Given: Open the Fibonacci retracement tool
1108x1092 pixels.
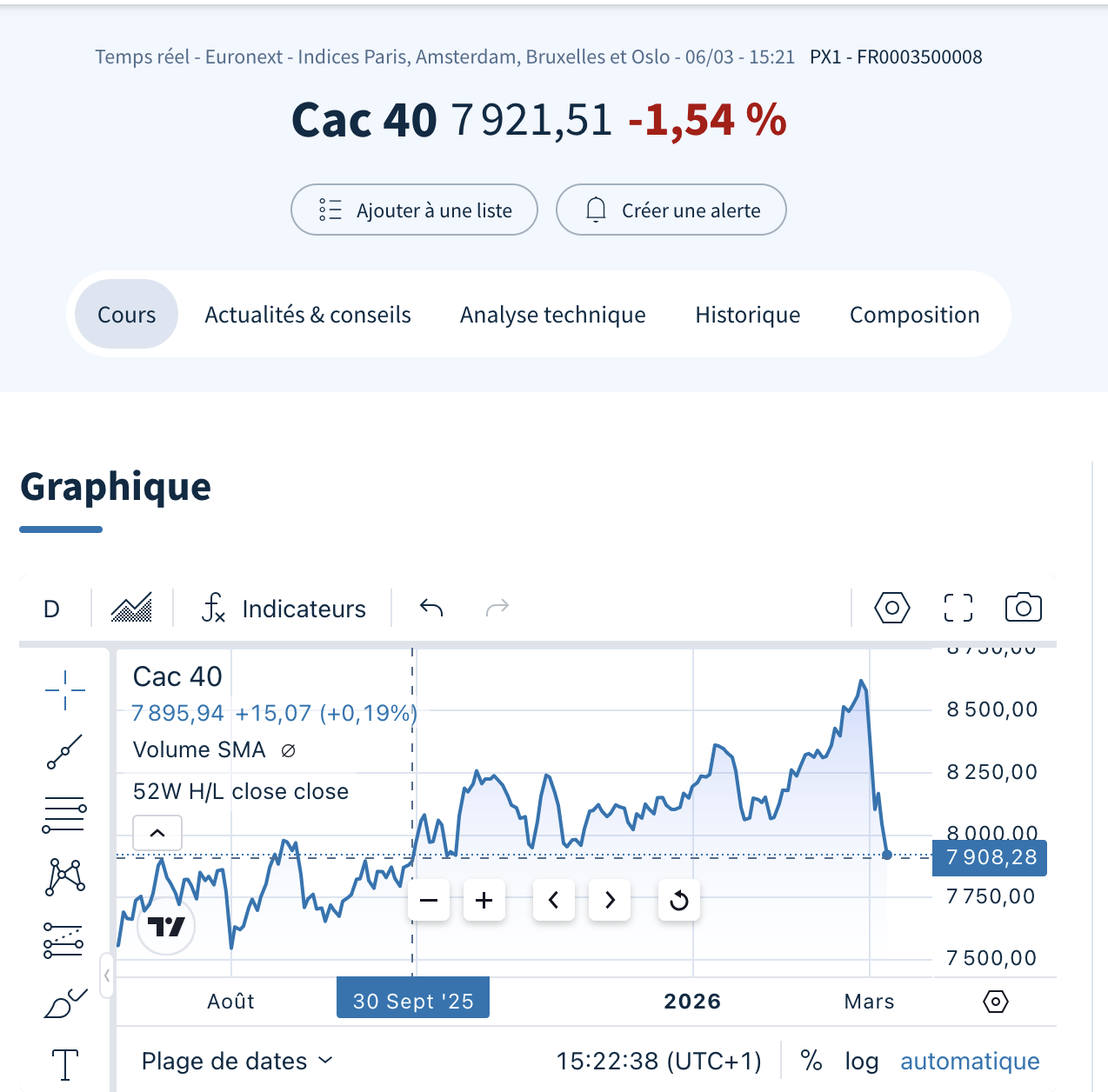Looking at the screenshot, I should (x=64, y=815).
